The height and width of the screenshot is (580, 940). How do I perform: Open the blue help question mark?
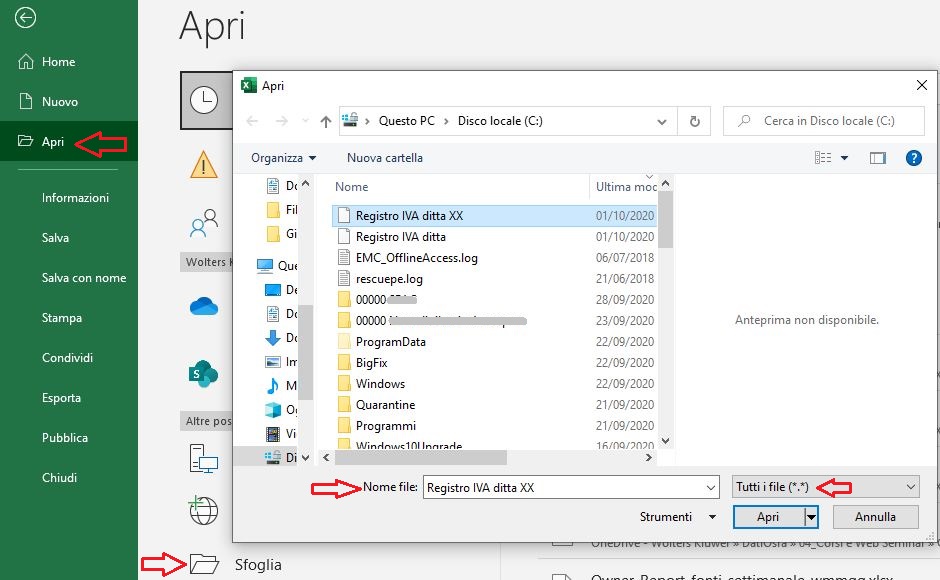click(x=914, y=158)
